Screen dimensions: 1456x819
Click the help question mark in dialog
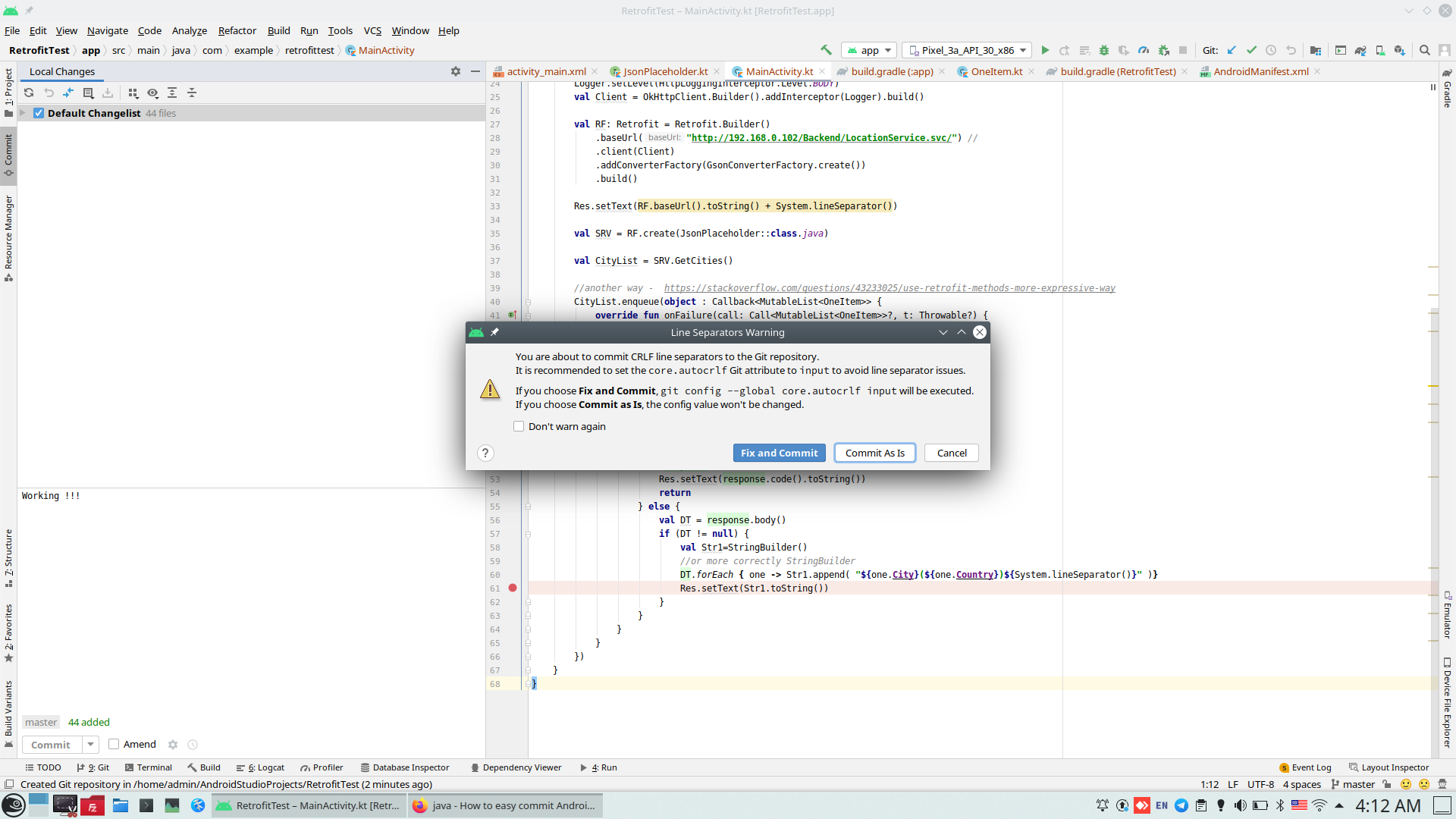tap(485, 453)
